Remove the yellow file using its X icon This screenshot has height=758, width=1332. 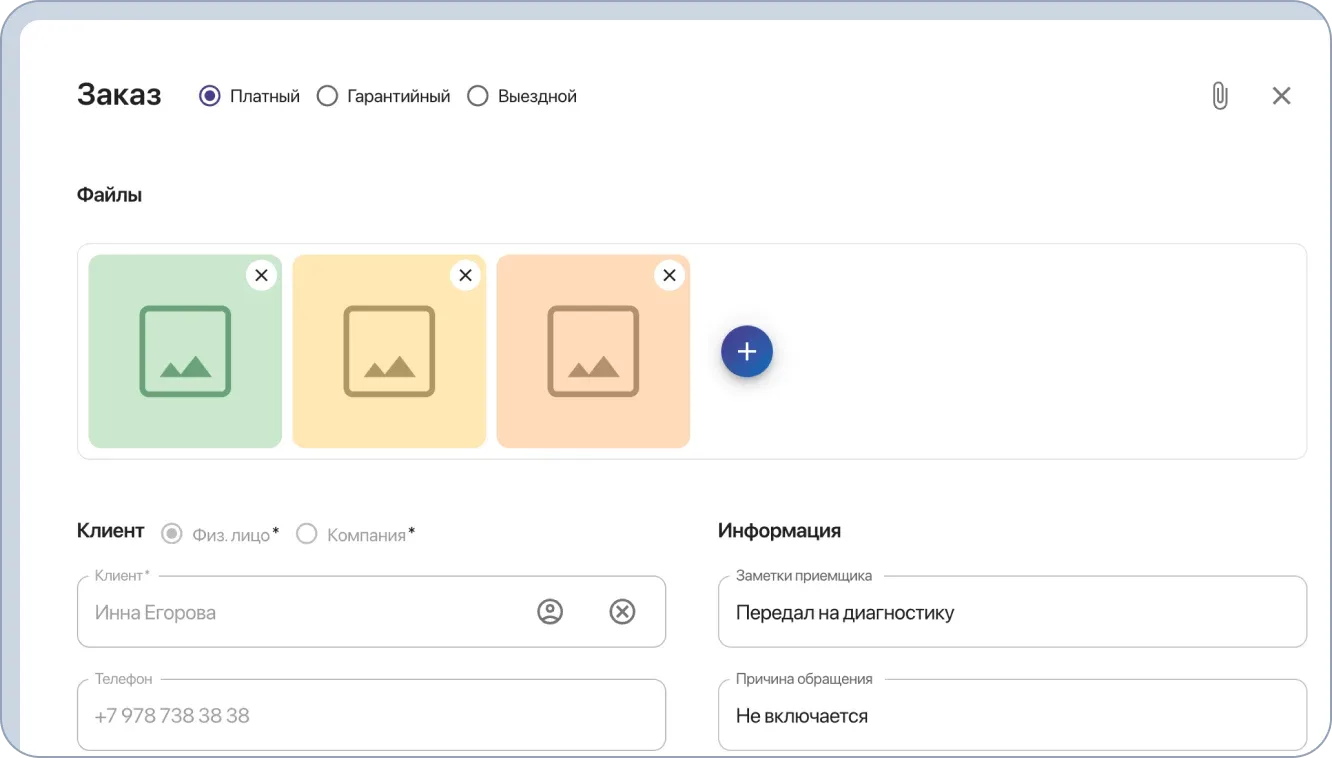click(465, 275)
